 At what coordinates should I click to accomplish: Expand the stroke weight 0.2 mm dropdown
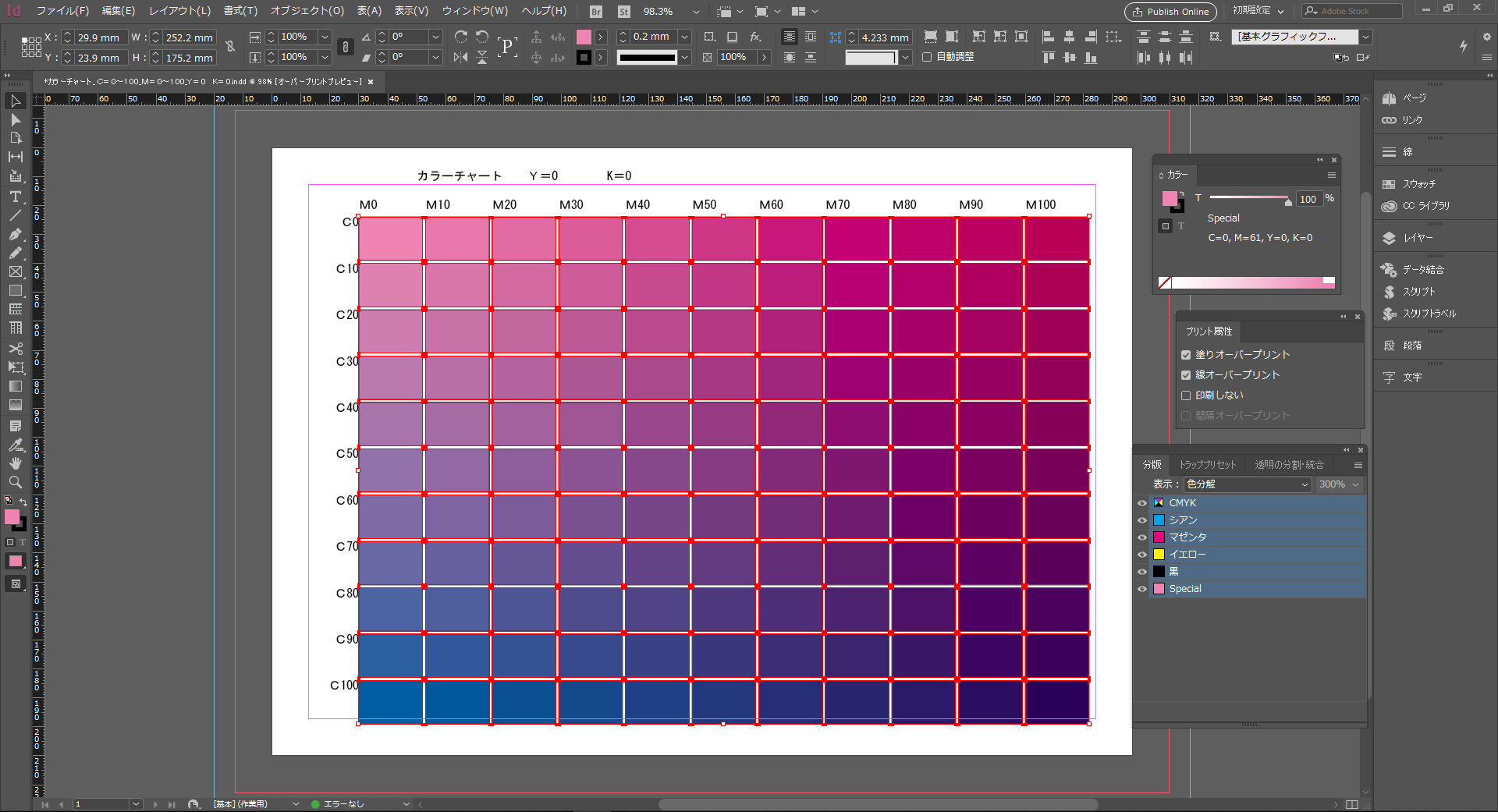[x=684, y=37]
